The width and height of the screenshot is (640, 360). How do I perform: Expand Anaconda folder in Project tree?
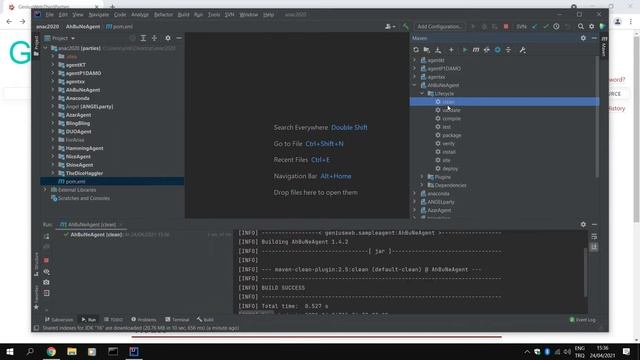point(53,98)
